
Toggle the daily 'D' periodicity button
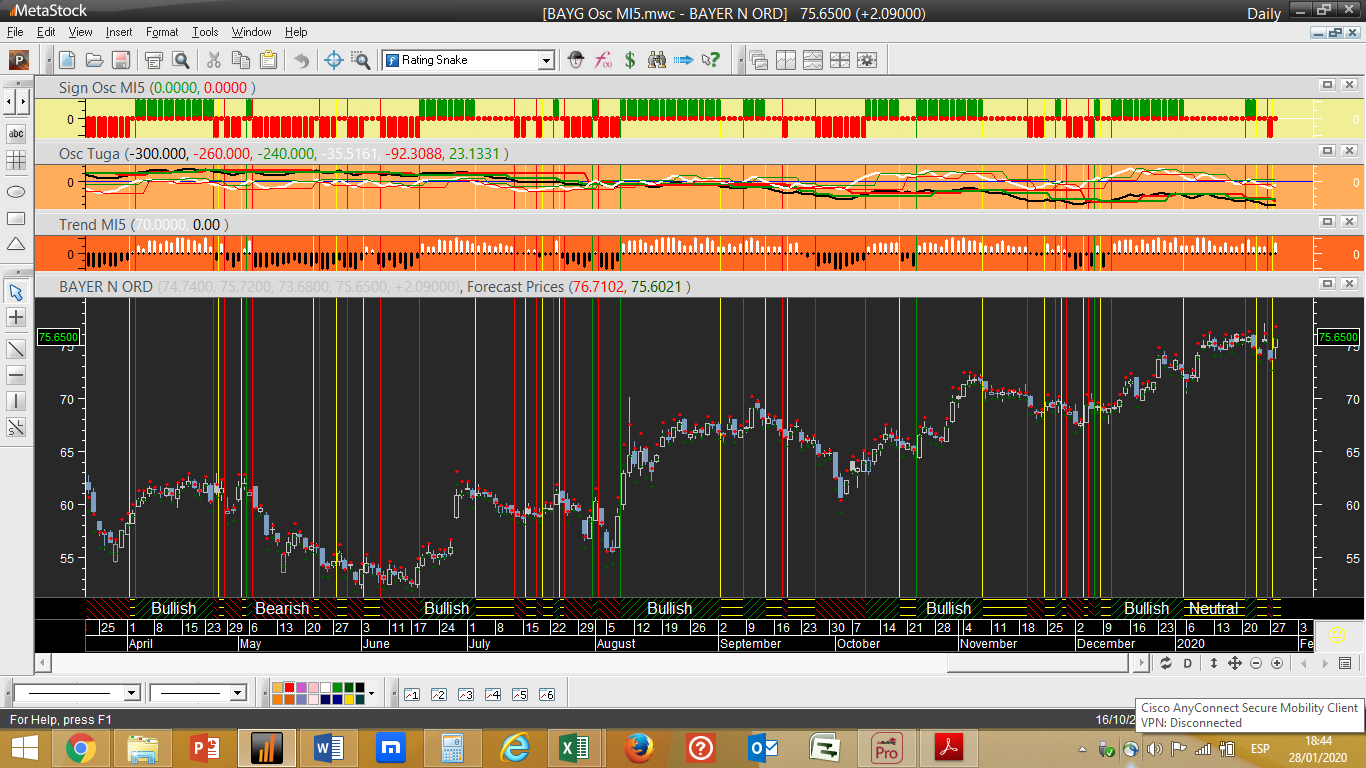tap(1188, 663)
